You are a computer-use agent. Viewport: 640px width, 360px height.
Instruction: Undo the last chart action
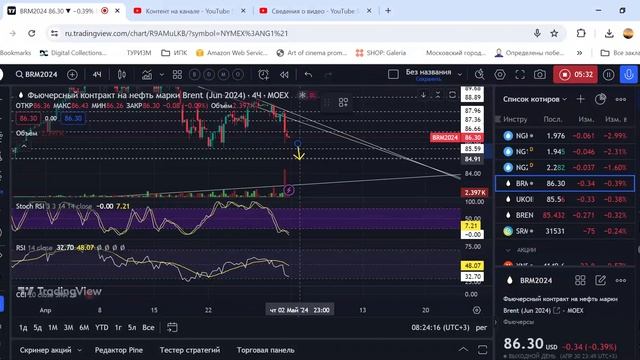point(308,75)
